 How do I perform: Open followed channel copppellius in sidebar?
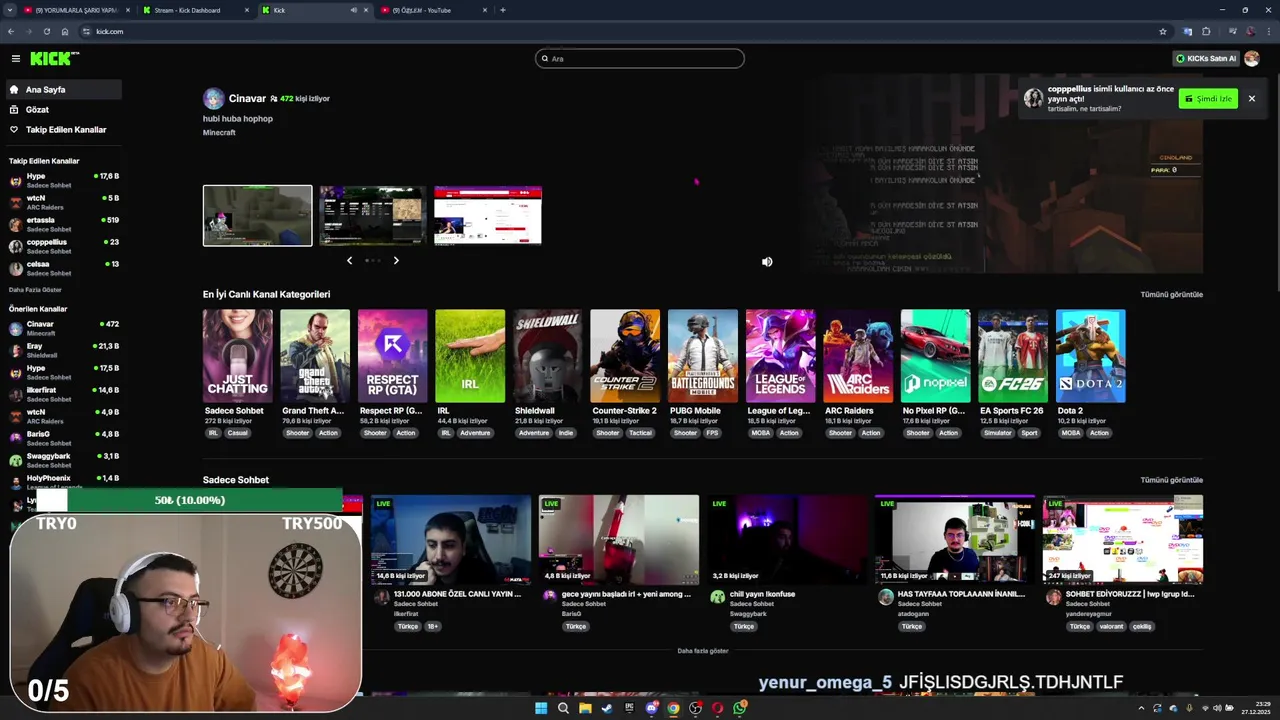coord(64,246)
